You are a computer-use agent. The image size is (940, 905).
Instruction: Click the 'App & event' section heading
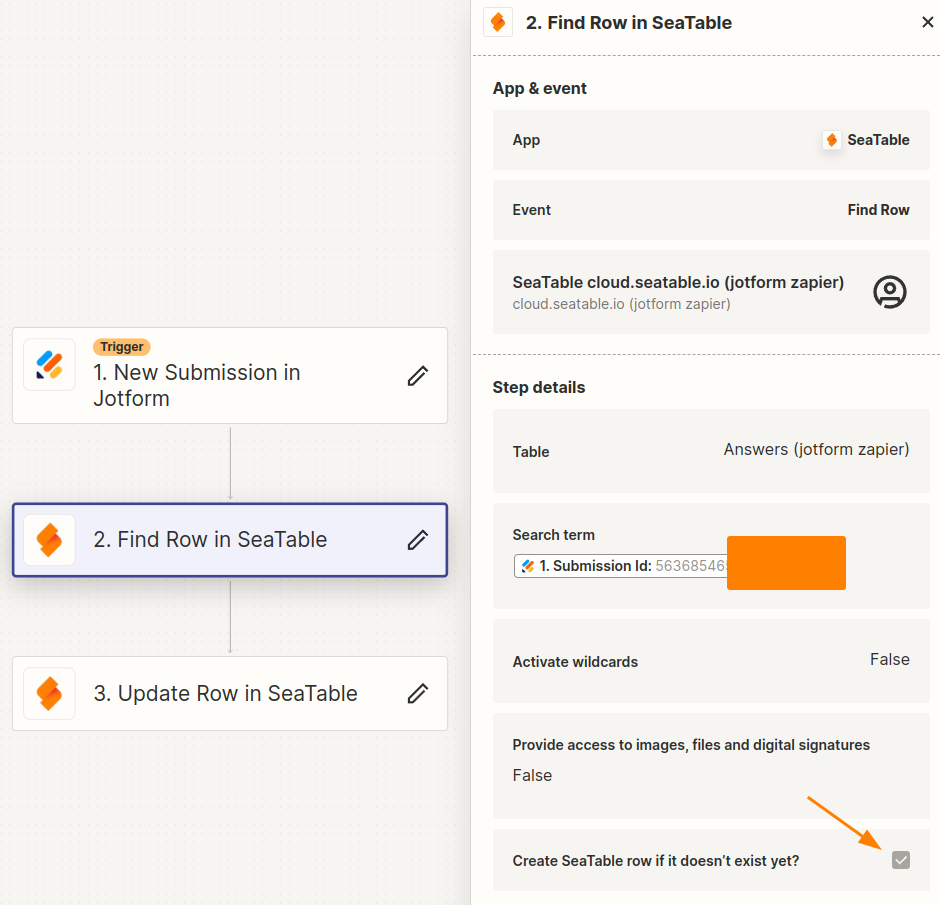point(540,88)
